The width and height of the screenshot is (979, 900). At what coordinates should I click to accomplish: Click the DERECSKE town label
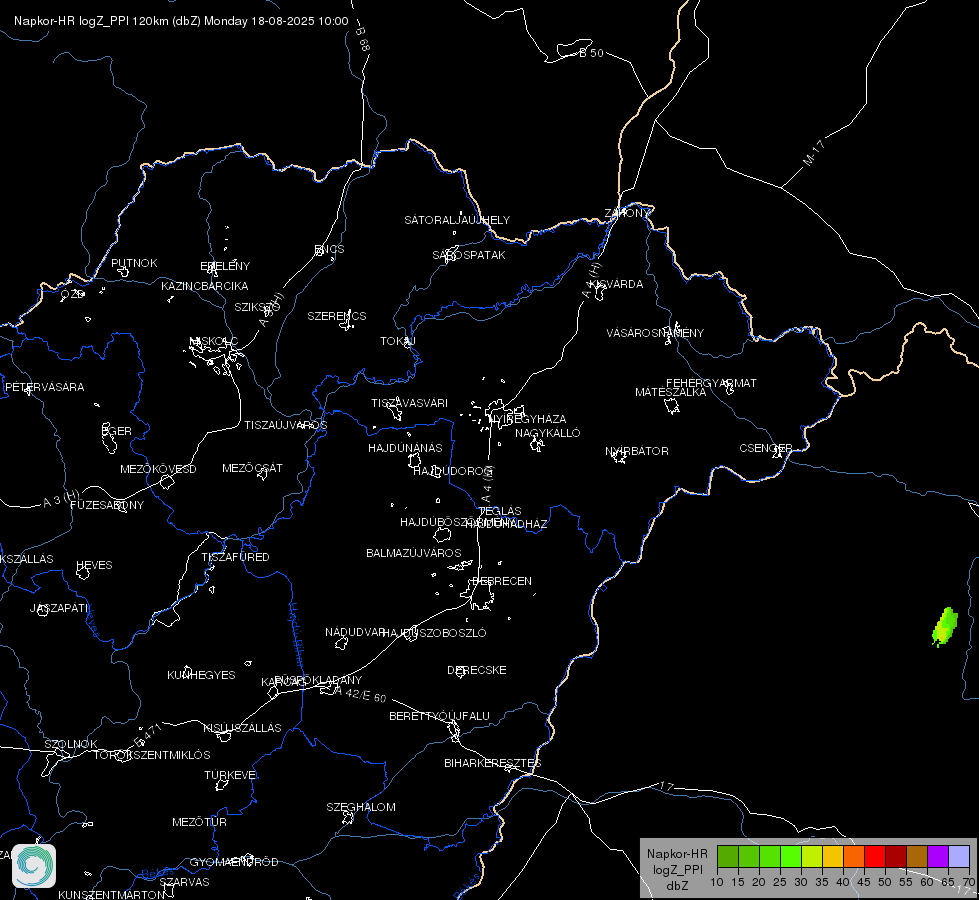coord(476,670)
